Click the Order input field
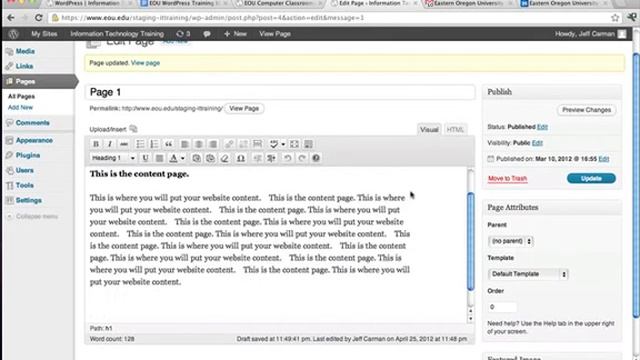 tap(502, 307)
